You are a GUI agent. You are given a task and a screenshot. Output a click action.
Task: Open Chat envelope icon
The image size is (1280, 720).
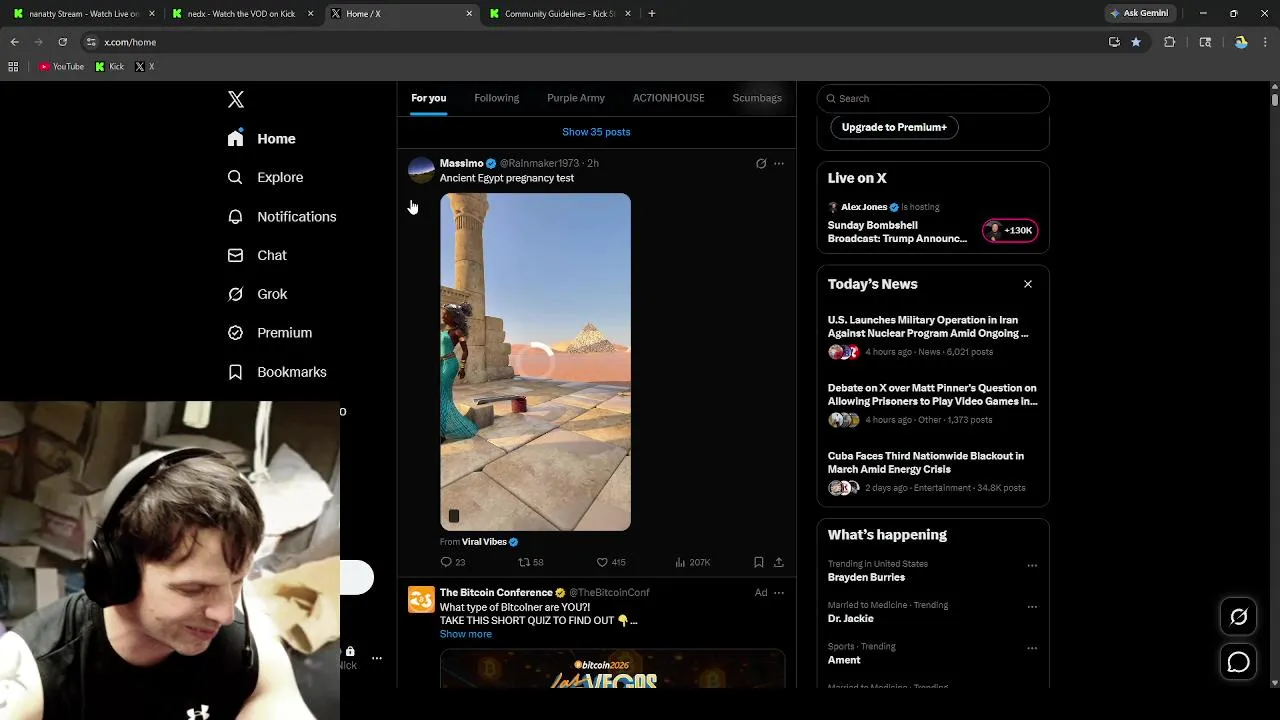[x=235, y=255]
